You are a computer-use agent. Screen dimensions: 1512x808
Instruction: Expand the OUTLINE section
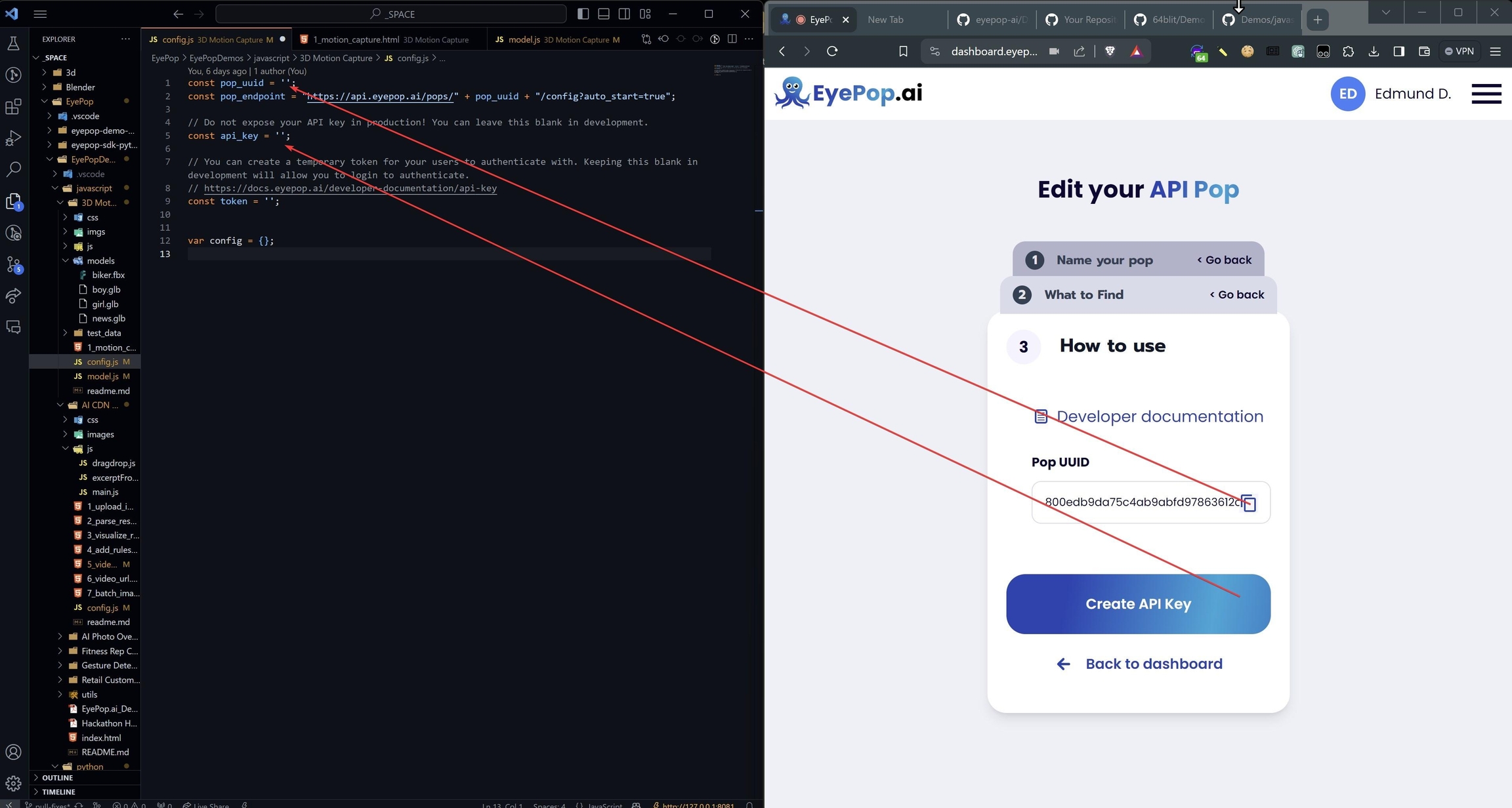click(x=58, y=778)
